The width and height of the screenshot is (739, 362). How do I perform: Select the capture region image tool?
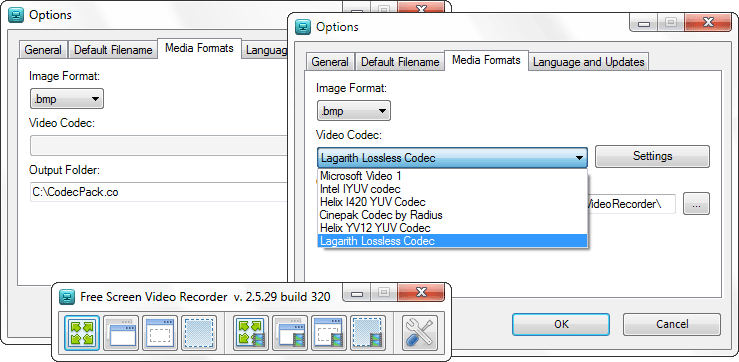(x=199, y=333)
